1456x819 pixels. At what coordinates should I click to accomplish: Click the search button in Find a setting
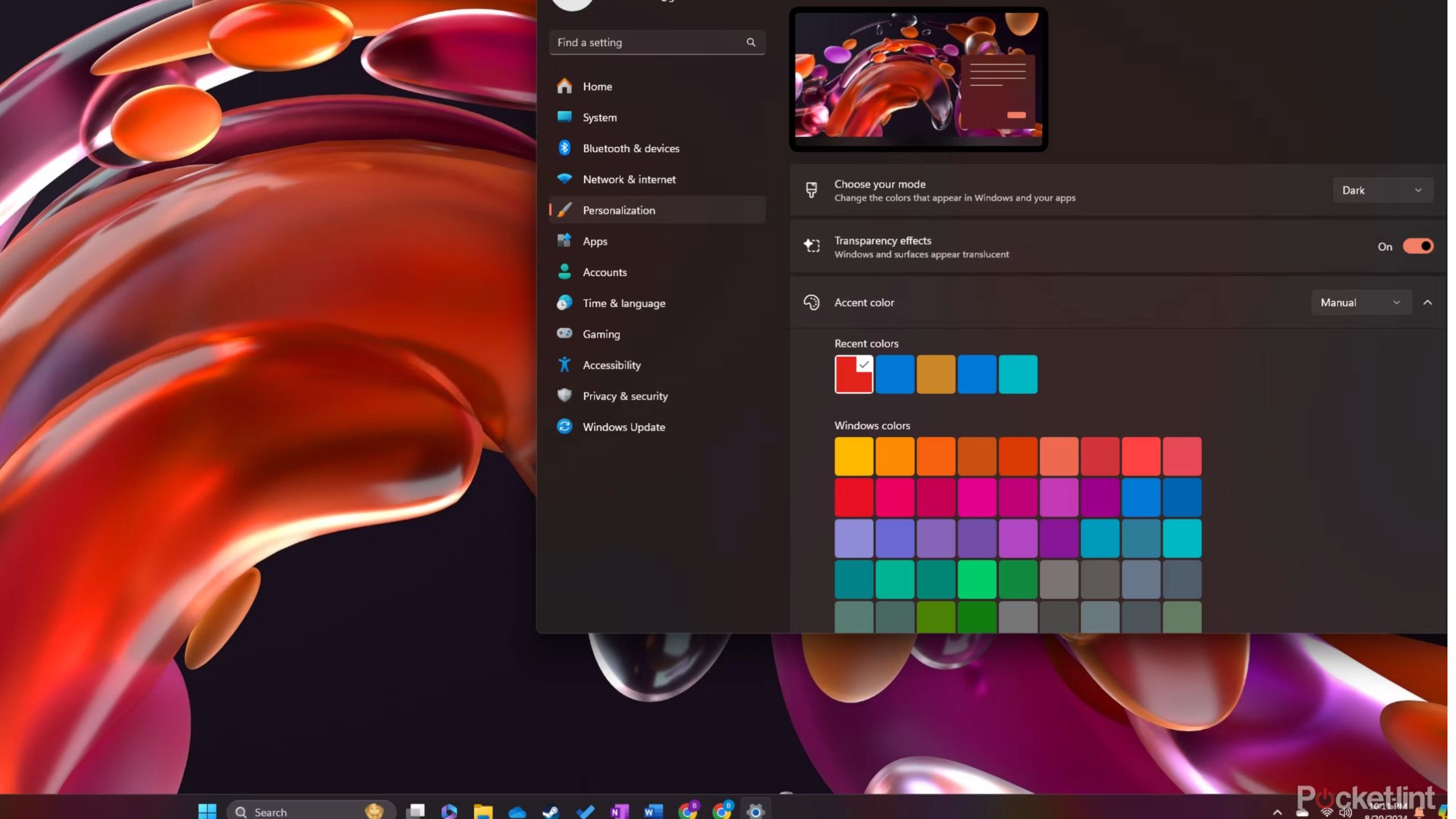(x=751, y=42)
